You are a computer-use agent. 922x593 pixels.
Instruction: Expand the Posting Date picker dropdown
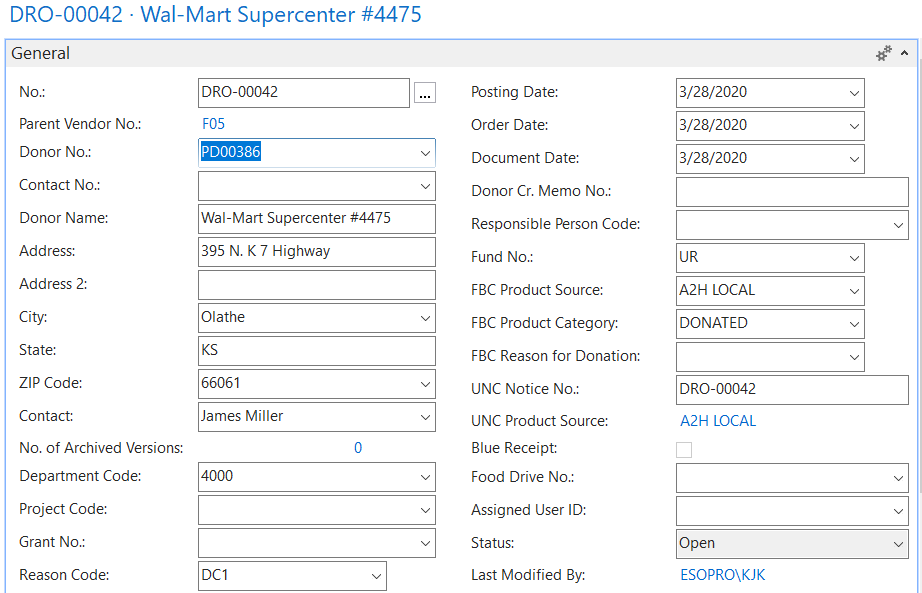click(854, 93)
